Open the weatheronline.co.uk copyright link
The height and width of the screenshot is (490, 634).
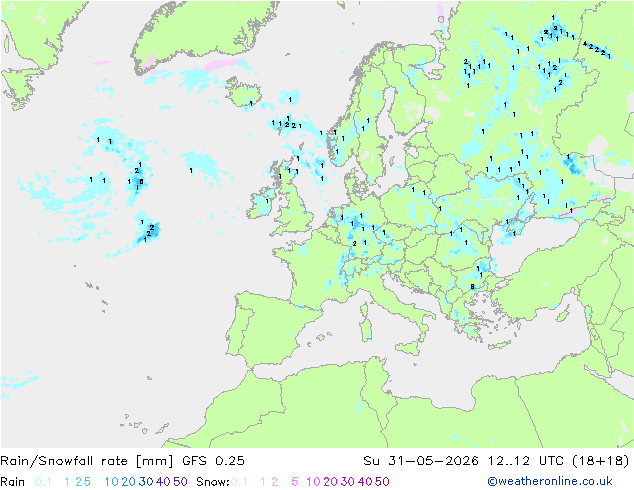tap(550, 481)
